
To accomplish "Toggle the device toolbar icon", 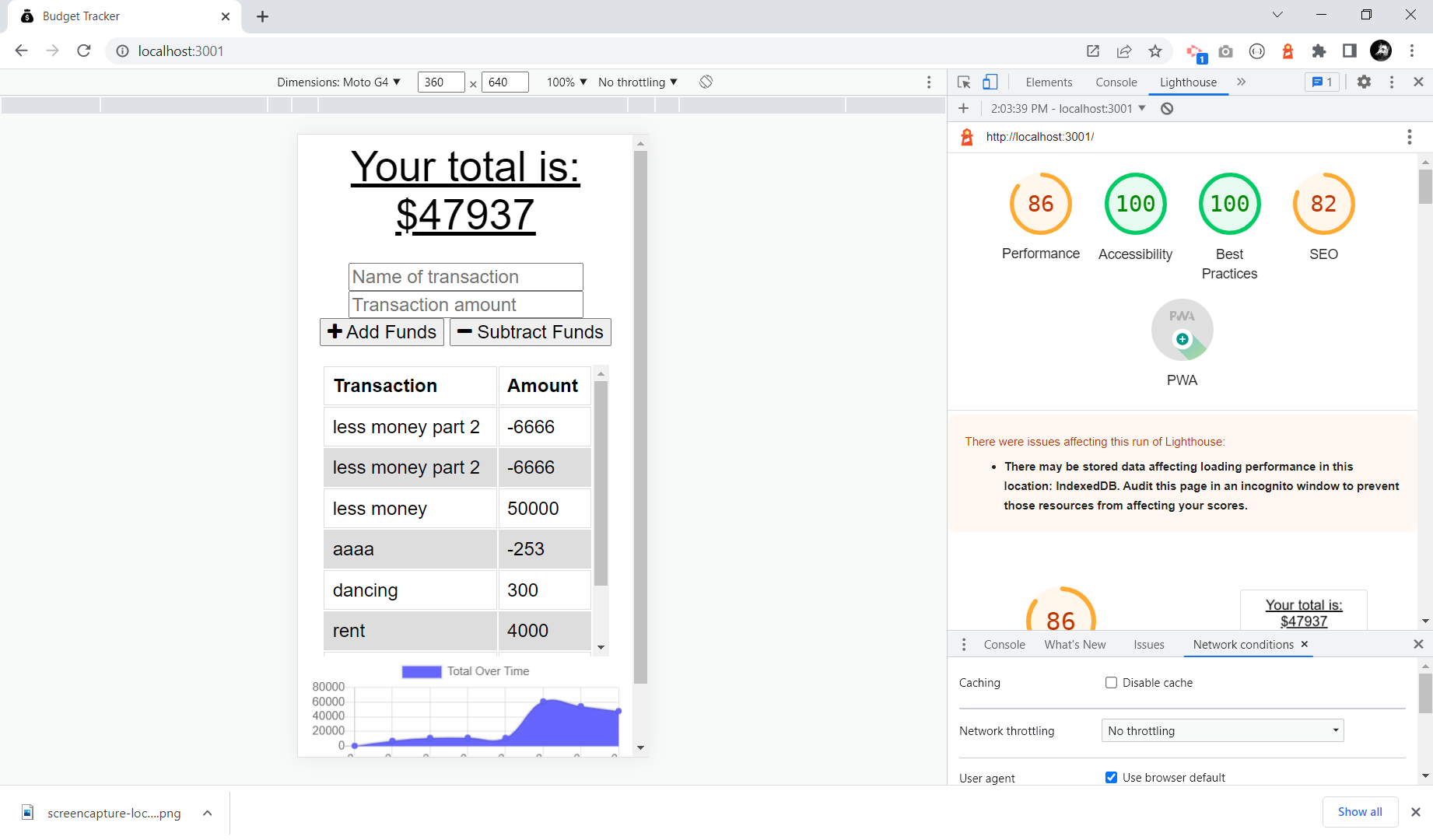I will pyautogui.click(x=990, y=82).
